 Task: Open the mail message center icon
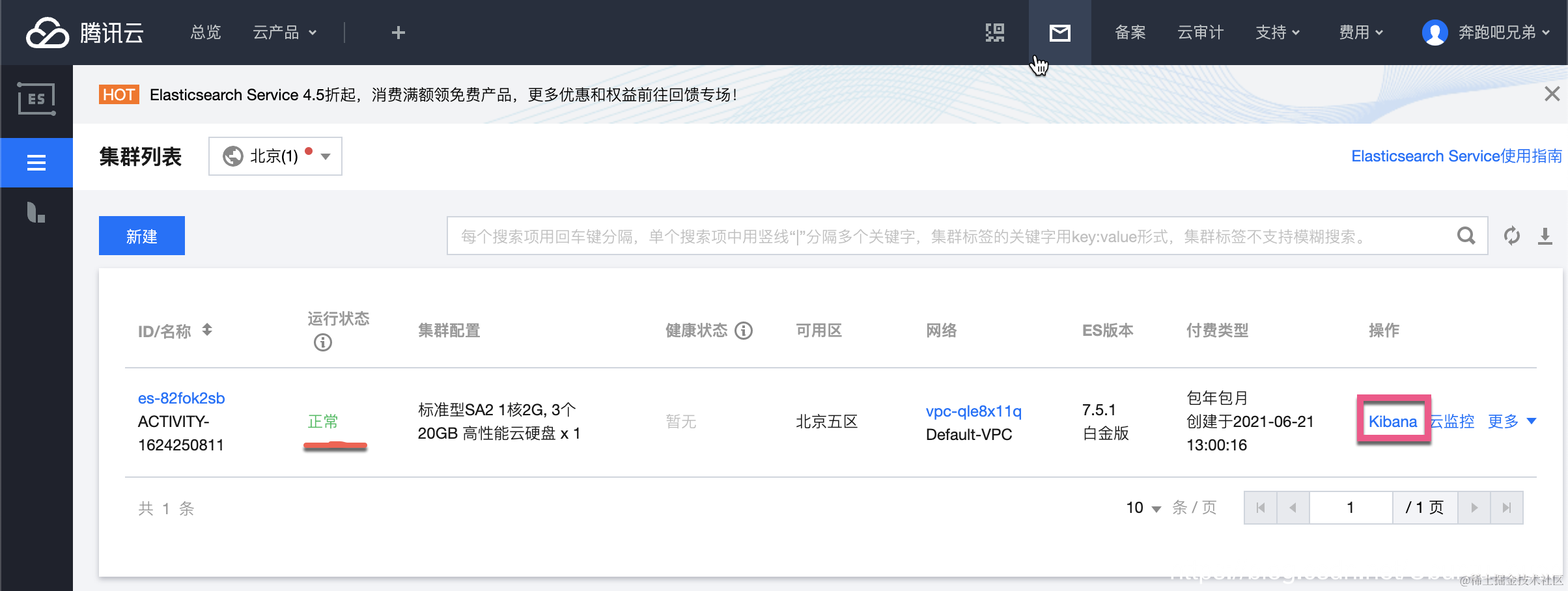(x=1060, y=33)
